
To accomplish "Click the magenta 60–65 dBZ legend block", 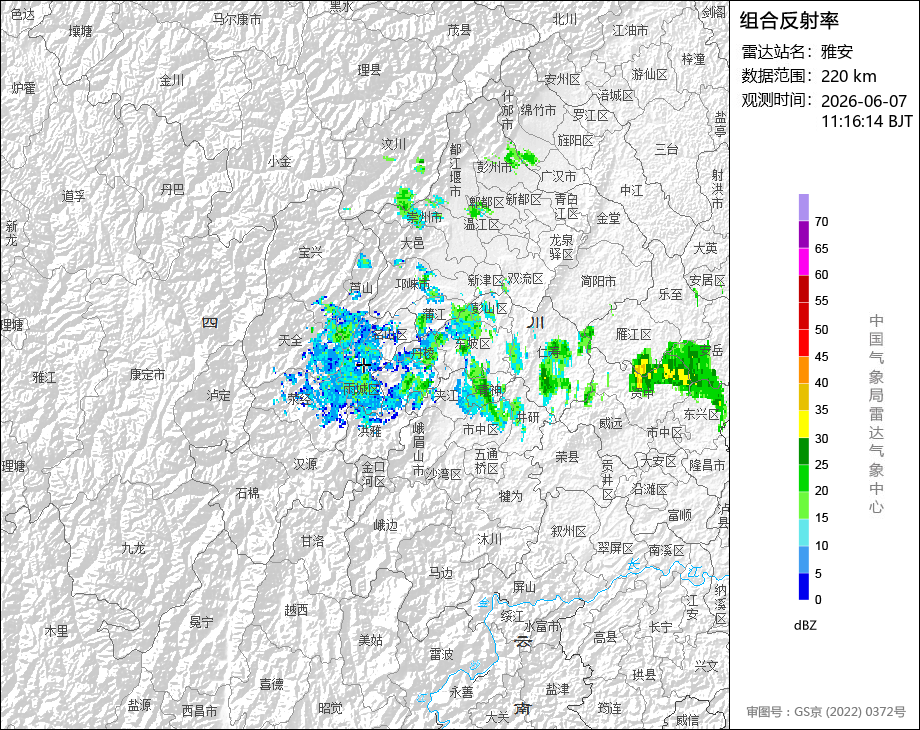I will click(x=804, y=262).
